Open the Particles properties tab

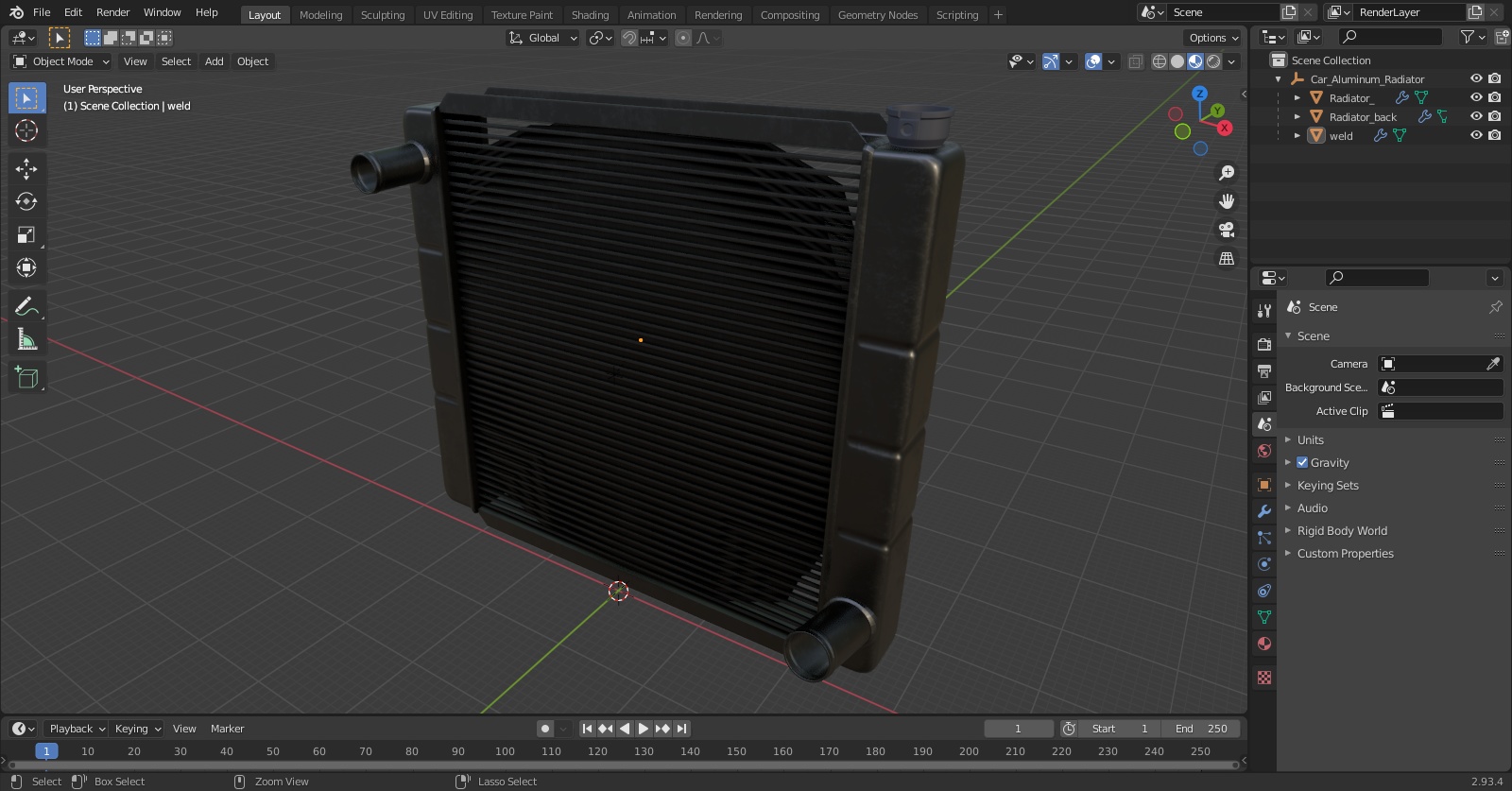tap(1264, 538)
